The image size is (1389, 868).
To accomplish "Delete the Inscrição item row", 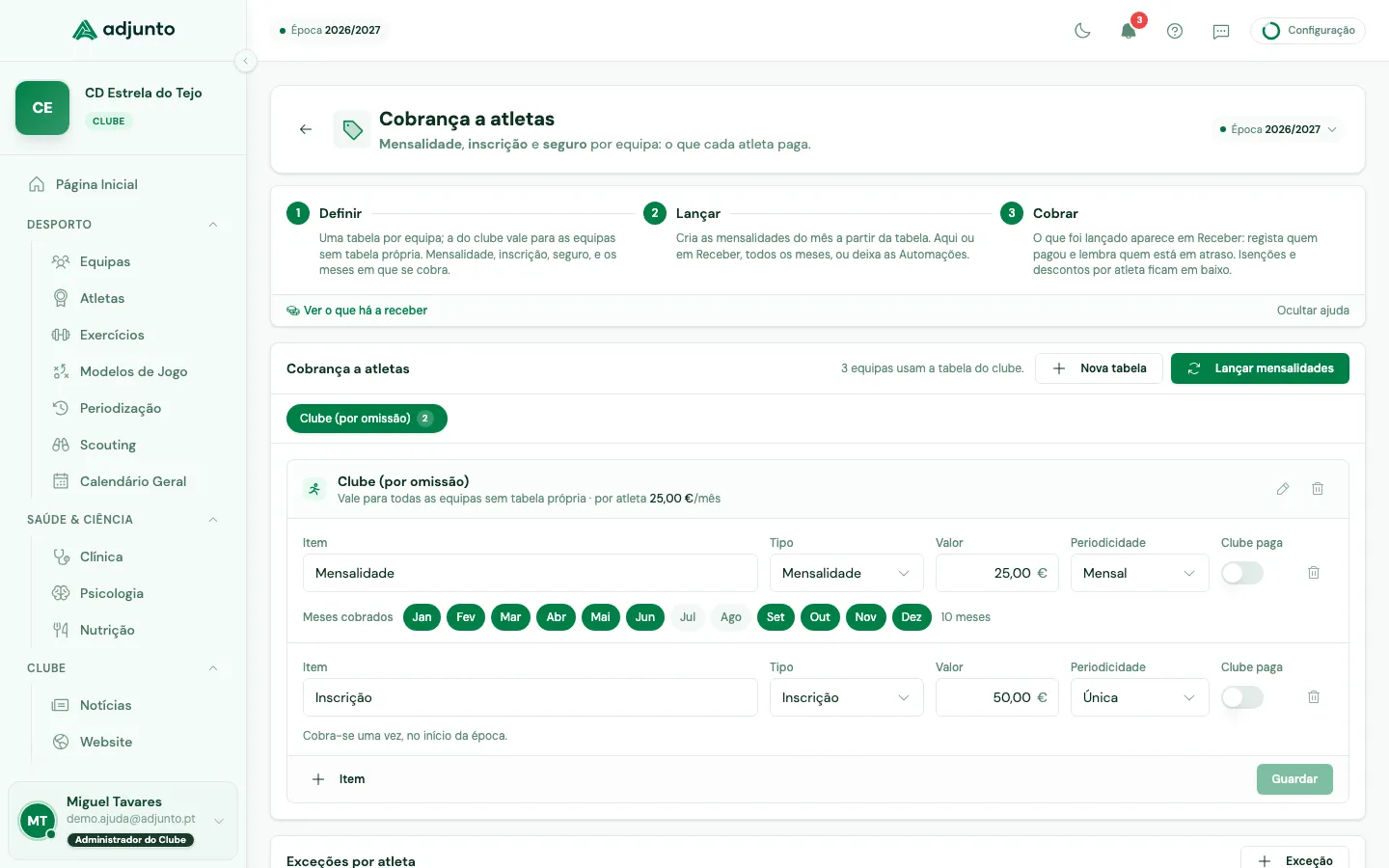I will coord(1314,697).
